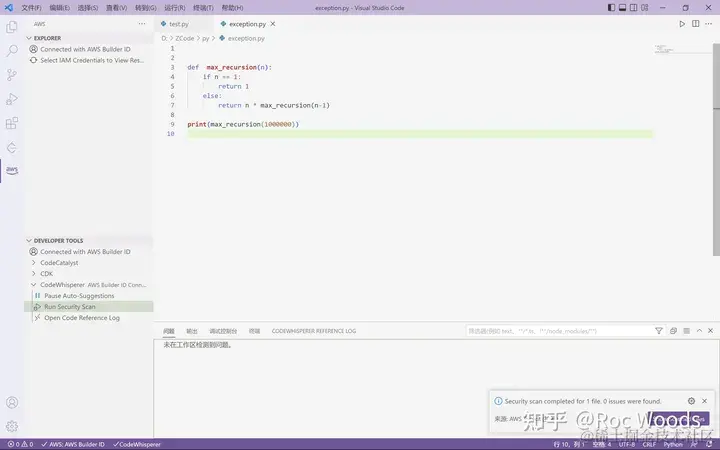The height and width of the screenshot is (450, 720).
Task: Maximize the bottom panel with the chevron
Action: coord(699,331)
